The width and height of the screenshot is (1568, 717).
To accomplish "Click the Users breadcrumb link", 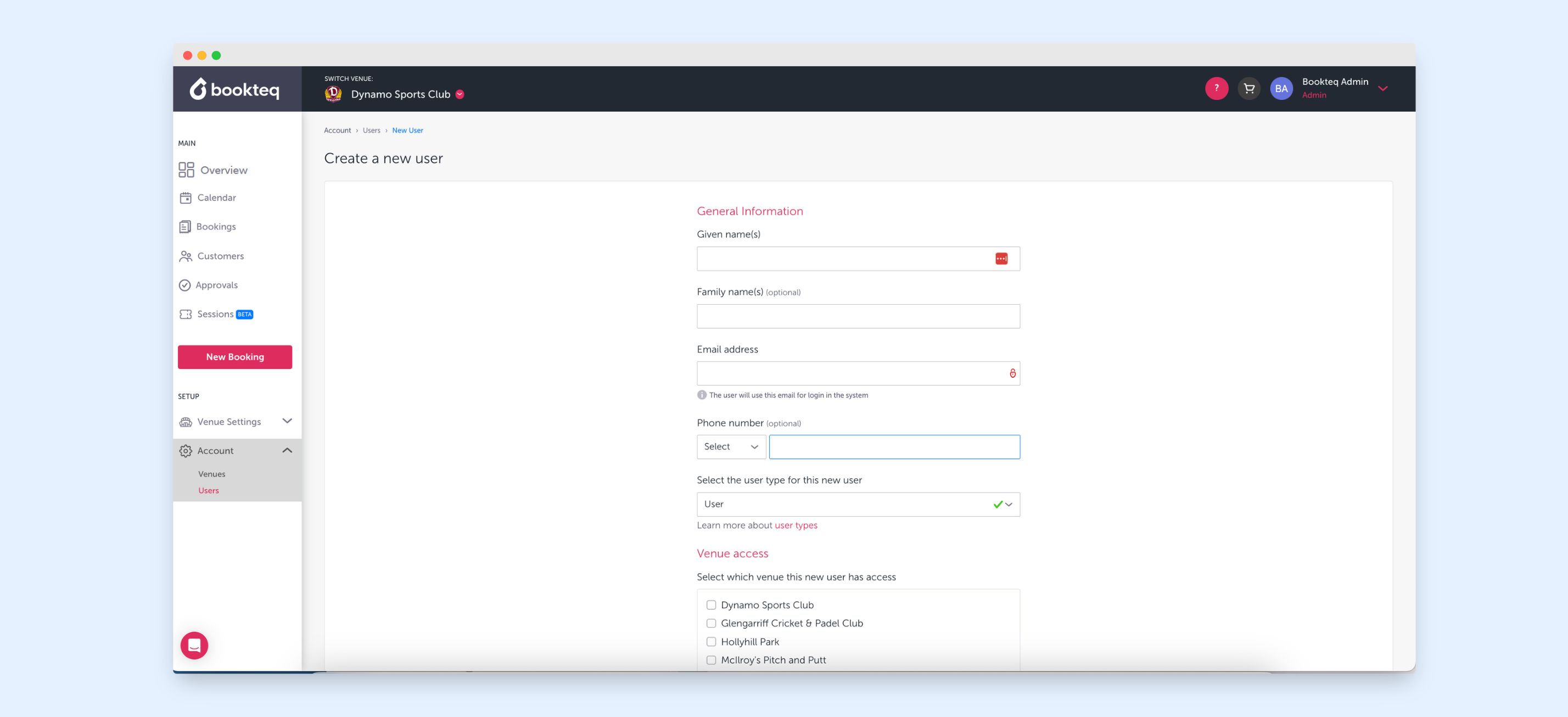I will (371, 130).
